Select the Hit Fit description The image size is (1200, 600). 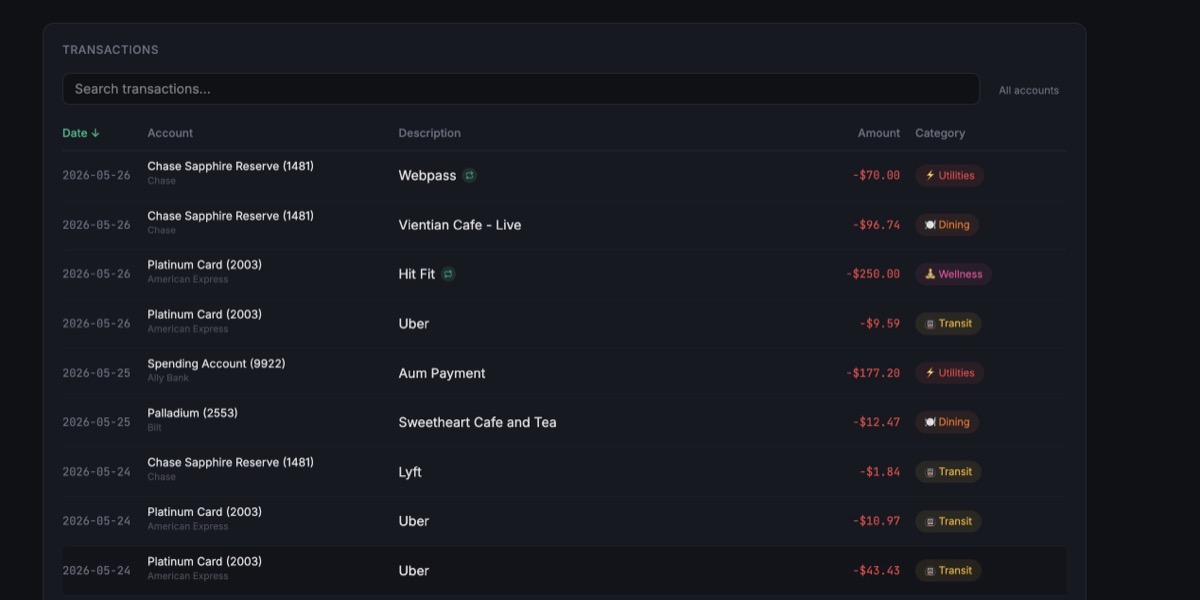pos(417,274)
